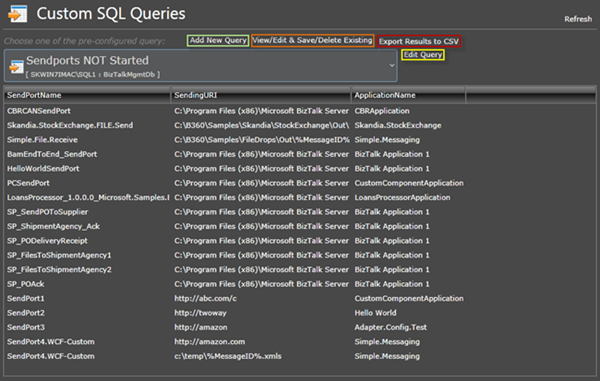Image resolution: width=600 pixels, height=381 pixels.
Task: Click the C:\B360\Samples\FileDrops\Out\%MessageID% cell
Action: click(262, 140)
